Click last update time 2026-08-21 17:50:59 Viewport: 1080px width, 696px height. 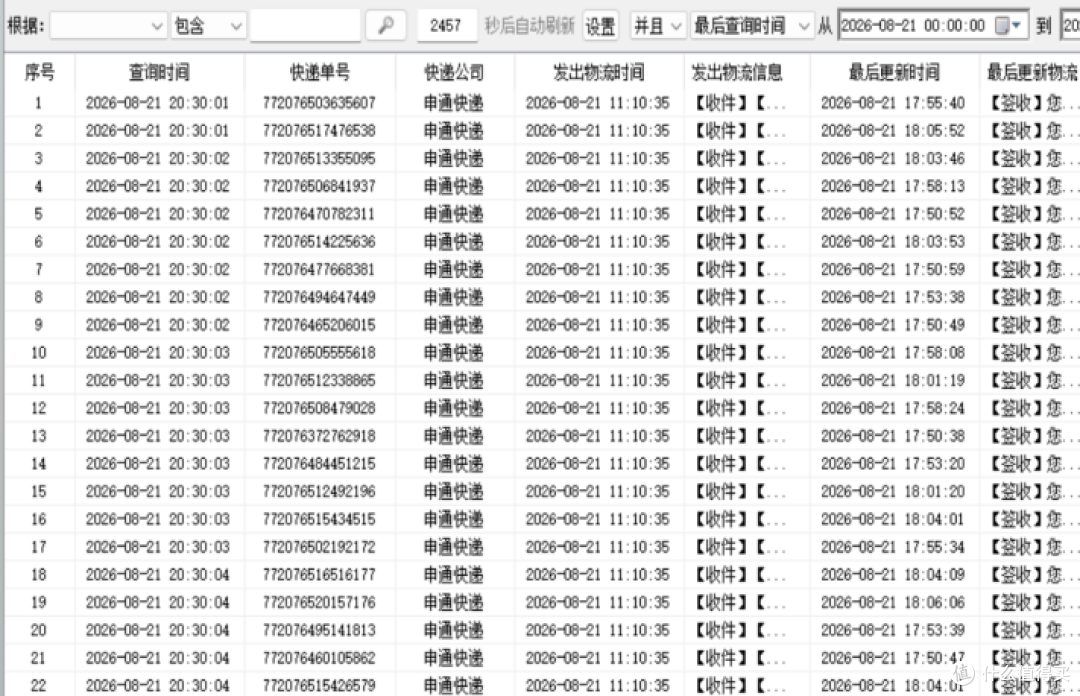pos(893,269)
